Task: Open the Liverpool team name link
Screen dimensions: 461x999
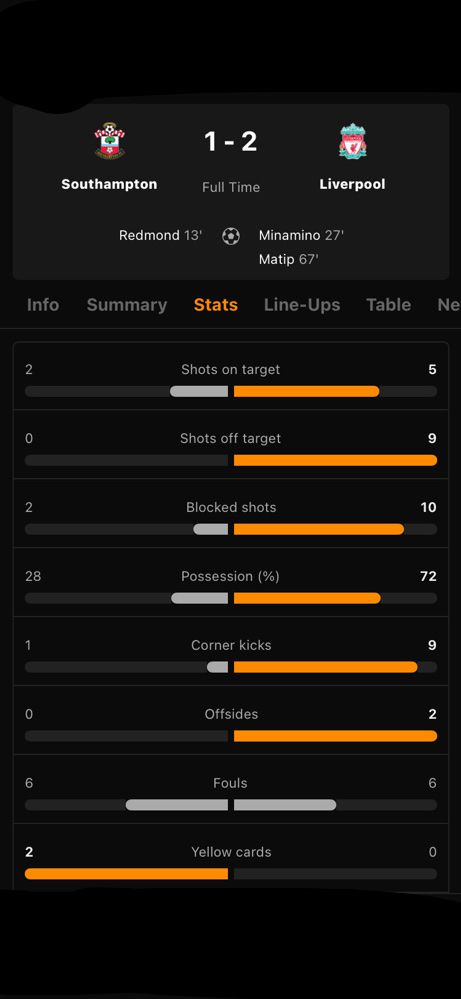Action: (x=352, y=184)
